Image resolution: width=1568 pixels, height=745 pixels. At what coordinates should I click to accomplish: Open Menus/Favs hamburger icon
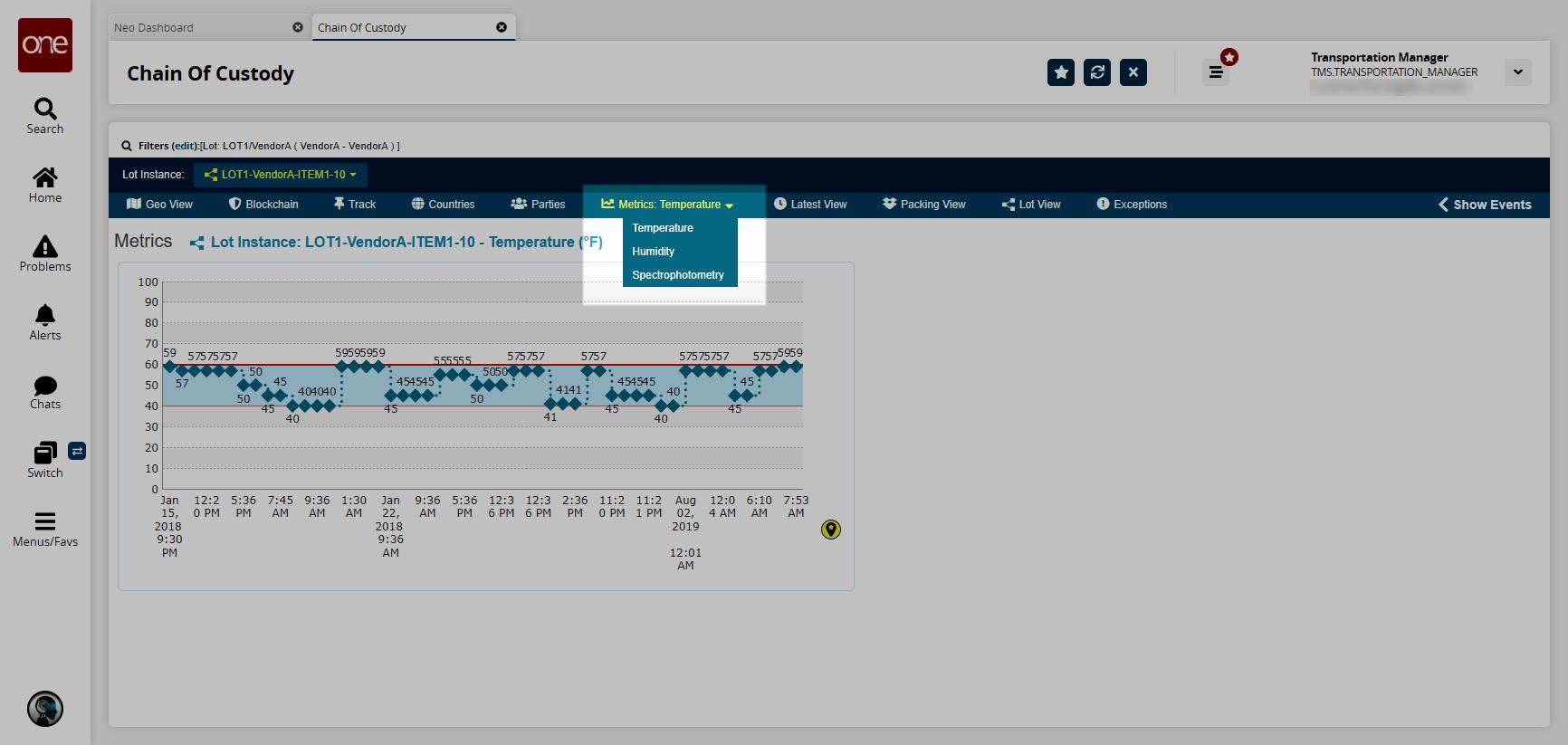[x=45, y=521]
